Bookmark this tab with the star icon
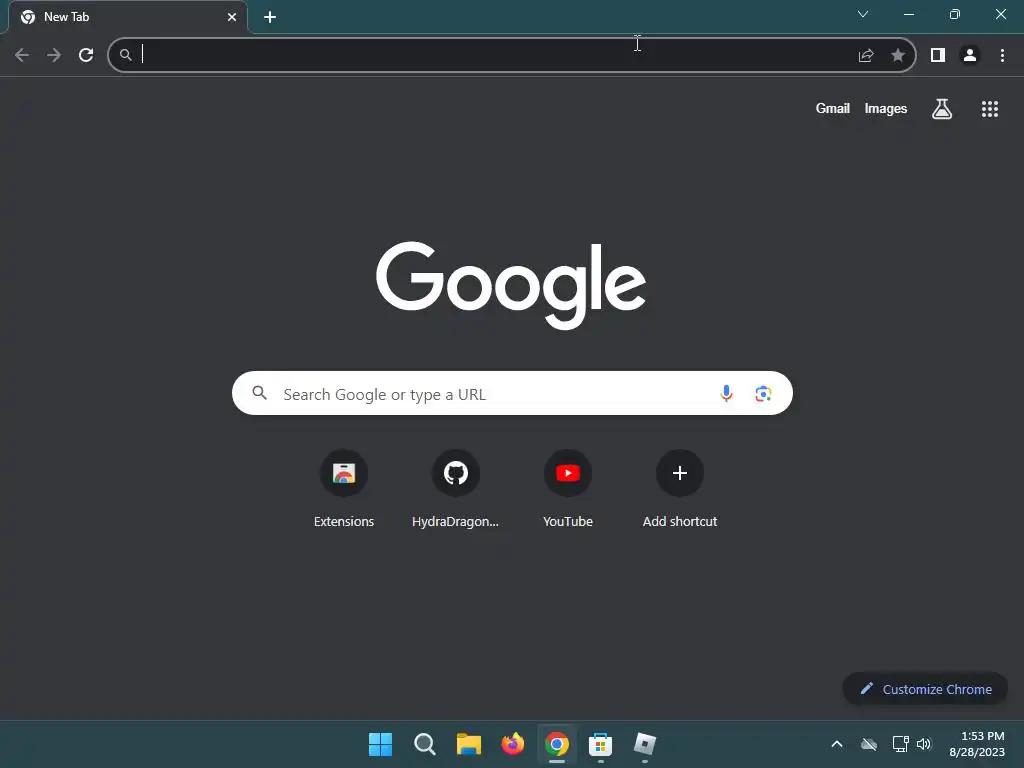 tap(898, 56)
